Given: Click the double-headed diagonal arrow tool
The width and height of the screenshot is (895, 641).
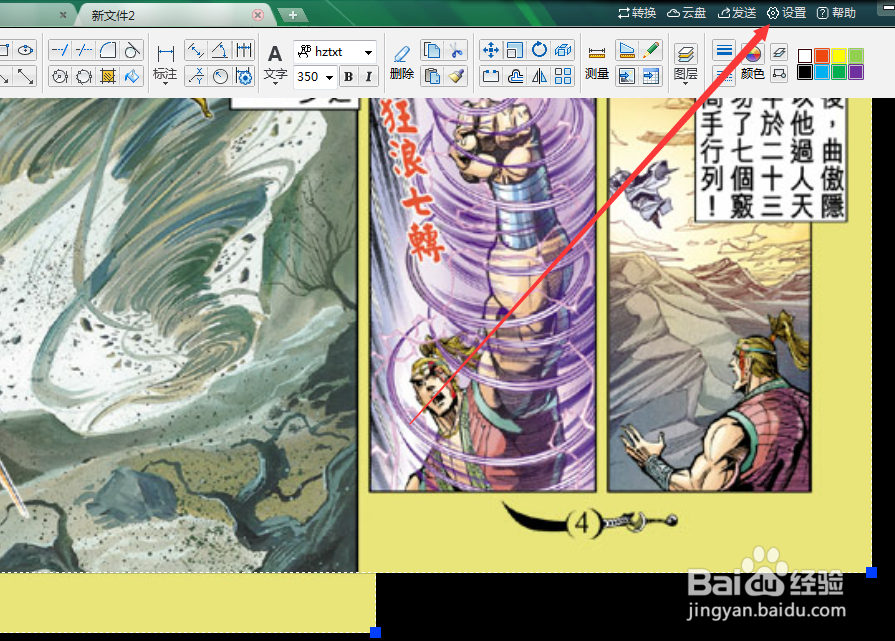Looking at the screenshot, I should (x=25, y=76).
